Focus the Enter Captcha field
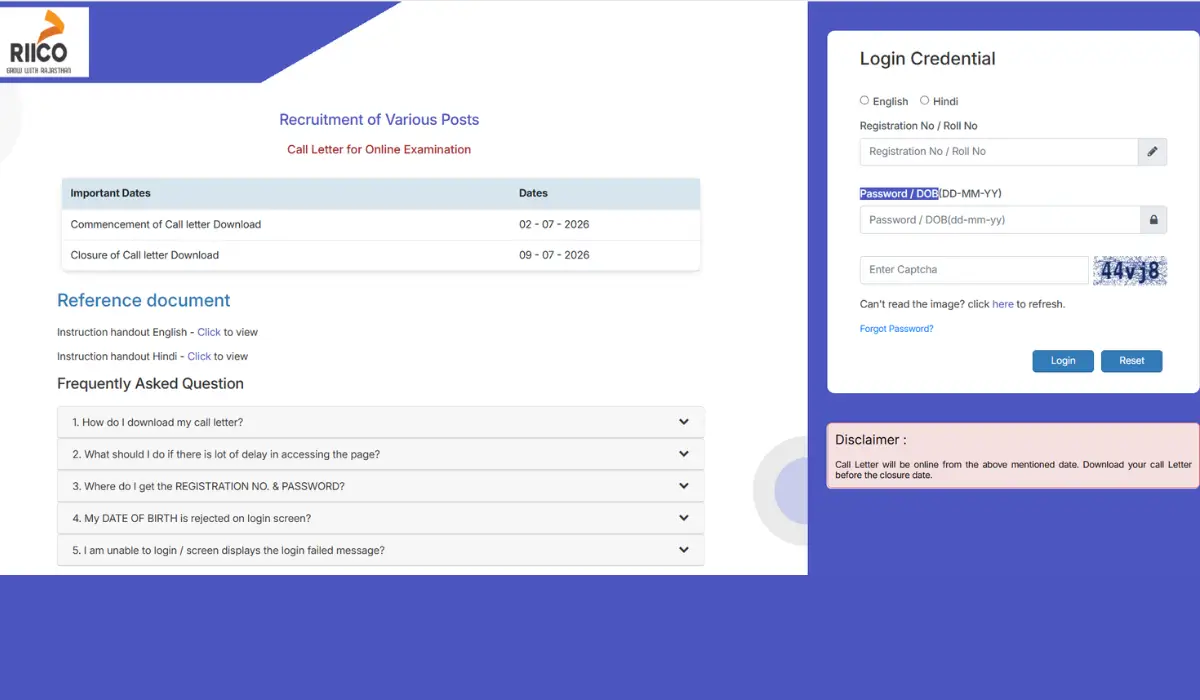The image size is (1200, 700). point(974,270)
